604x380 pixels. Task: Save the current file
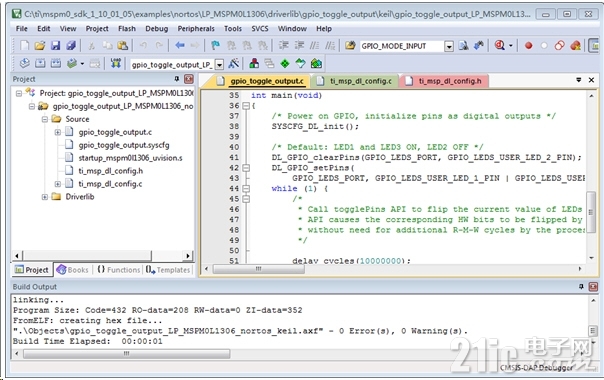tap(55, 45)
